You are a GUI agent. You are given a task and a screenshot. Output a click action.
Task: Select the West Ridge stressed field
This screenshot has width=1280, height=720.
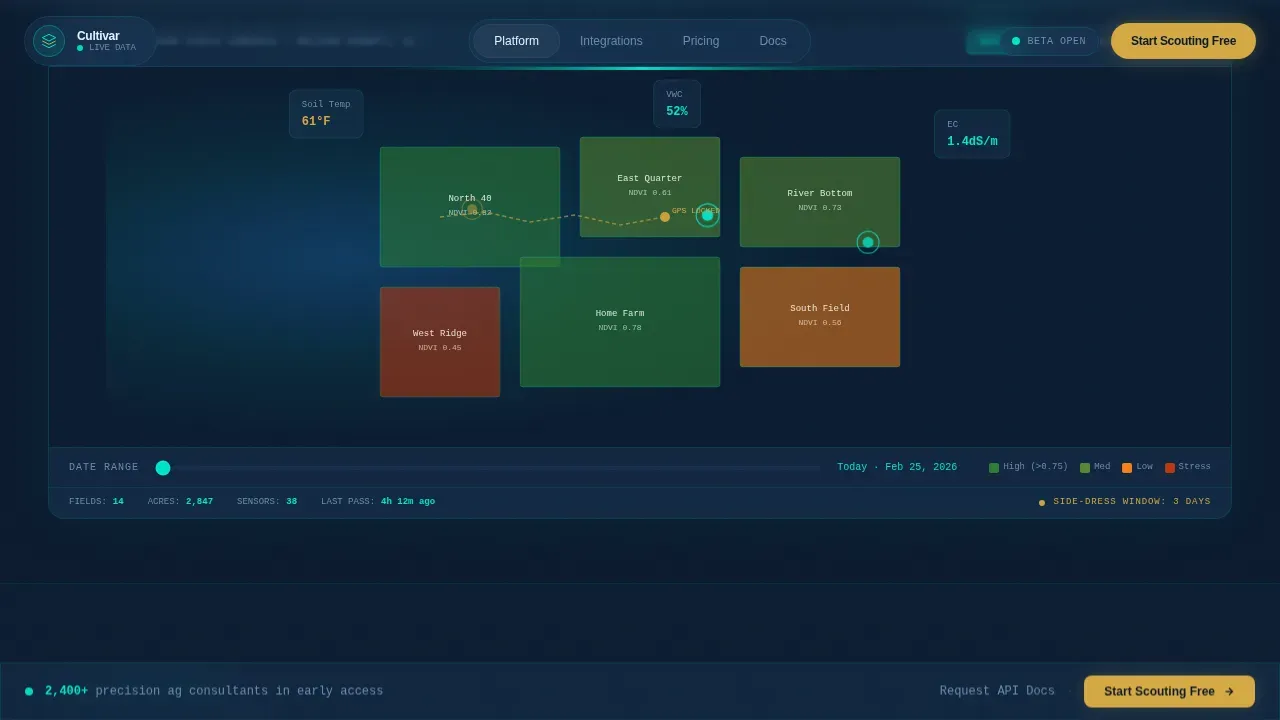pyautogui.click(x=440, y=342)
